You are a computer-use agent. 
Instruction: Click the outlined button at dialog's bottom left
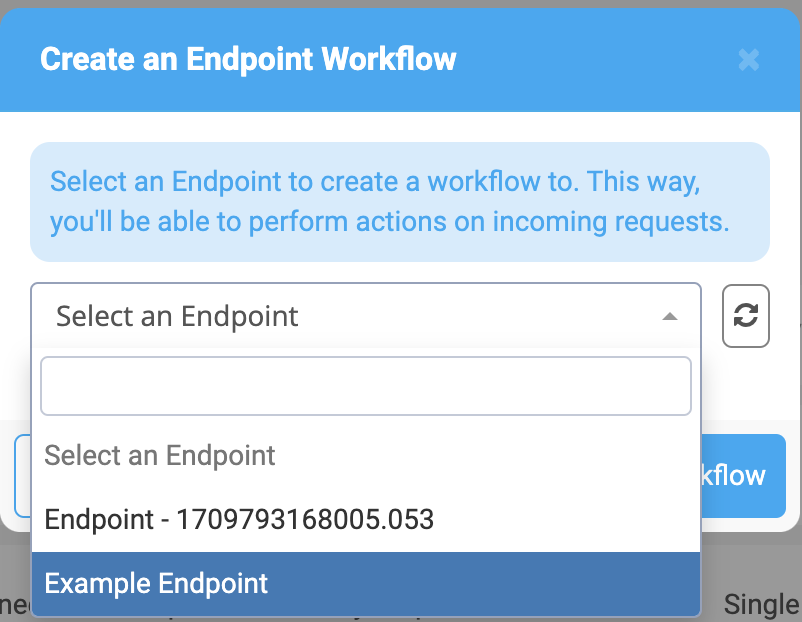coord(24,476)
